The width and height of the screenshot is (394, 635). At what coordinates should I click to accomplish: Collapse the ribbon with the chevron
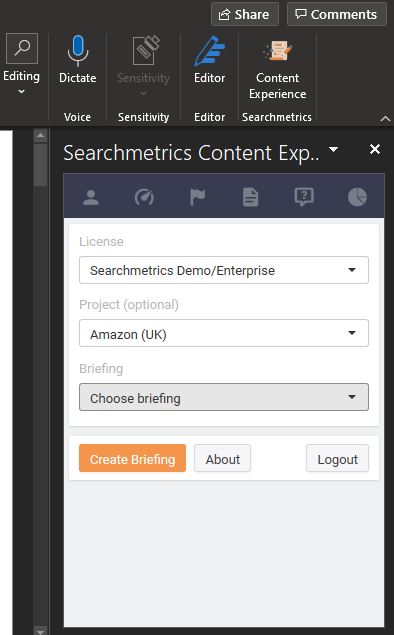(385, 118)
